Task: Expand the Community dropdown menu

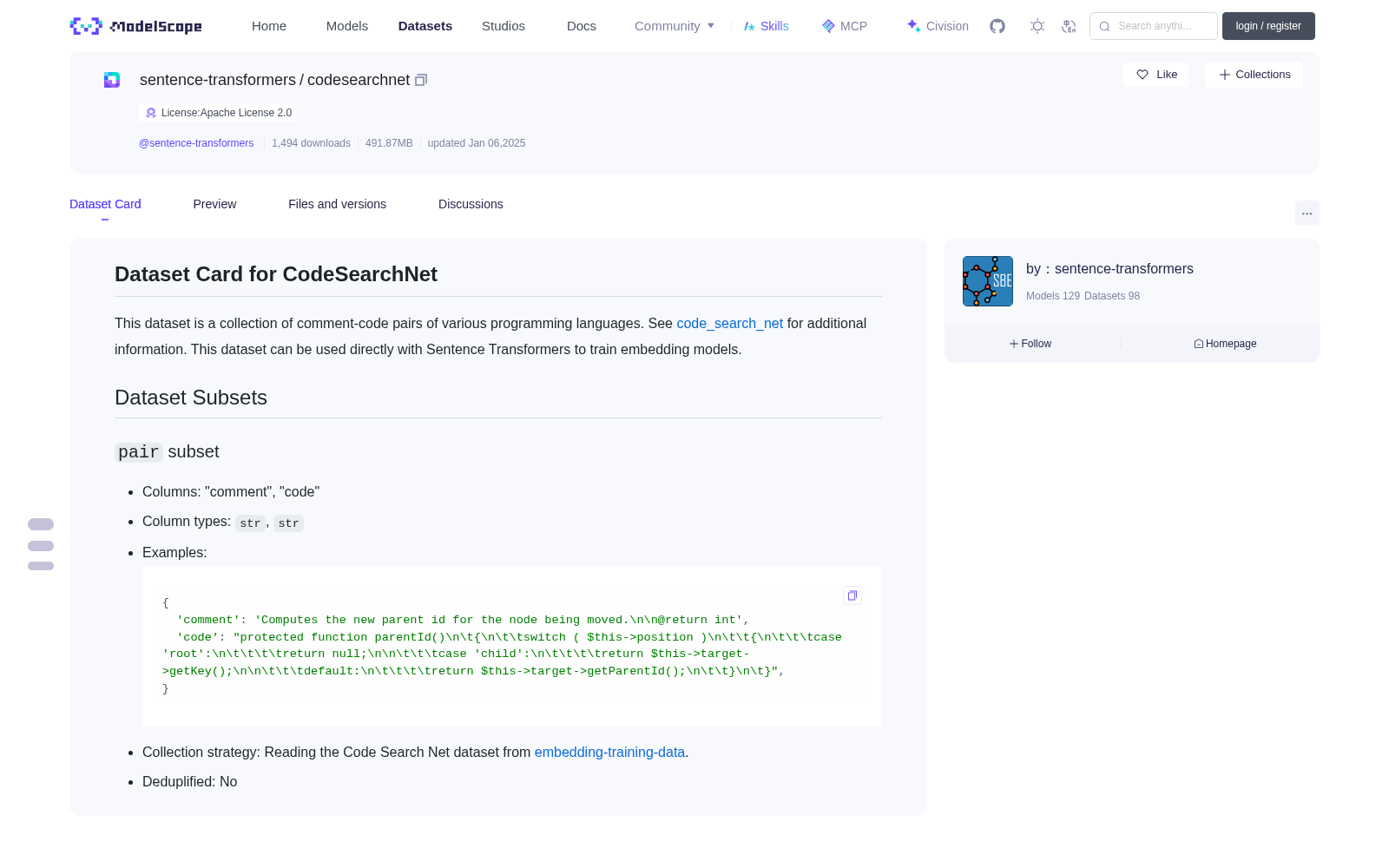Action: pos(675,26)
